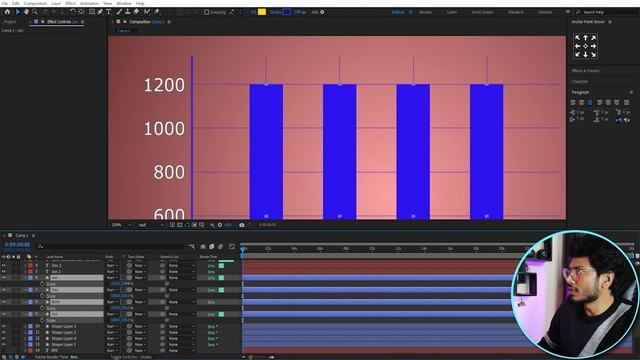The width and height of the screenshot is (640, 360).
Task: Switch to the Libraries workspace
Action: click(x=545, y=12)
